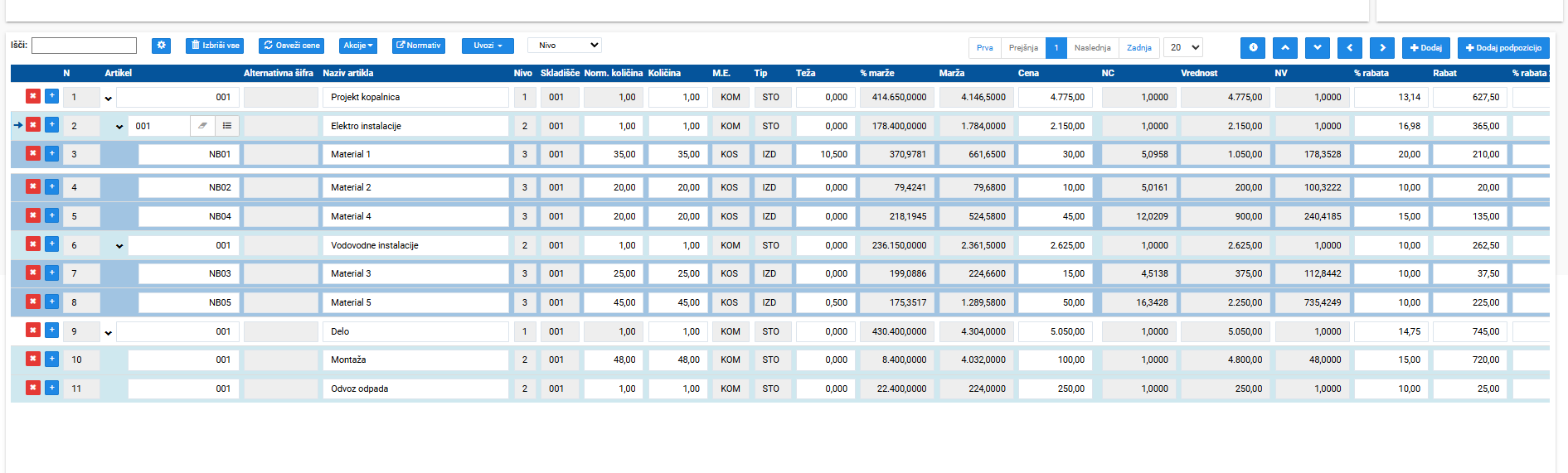Screen dimensions: 1568x473
Task: Click eraser icon in row 2 Artikel
Action: tap(202, 126)
